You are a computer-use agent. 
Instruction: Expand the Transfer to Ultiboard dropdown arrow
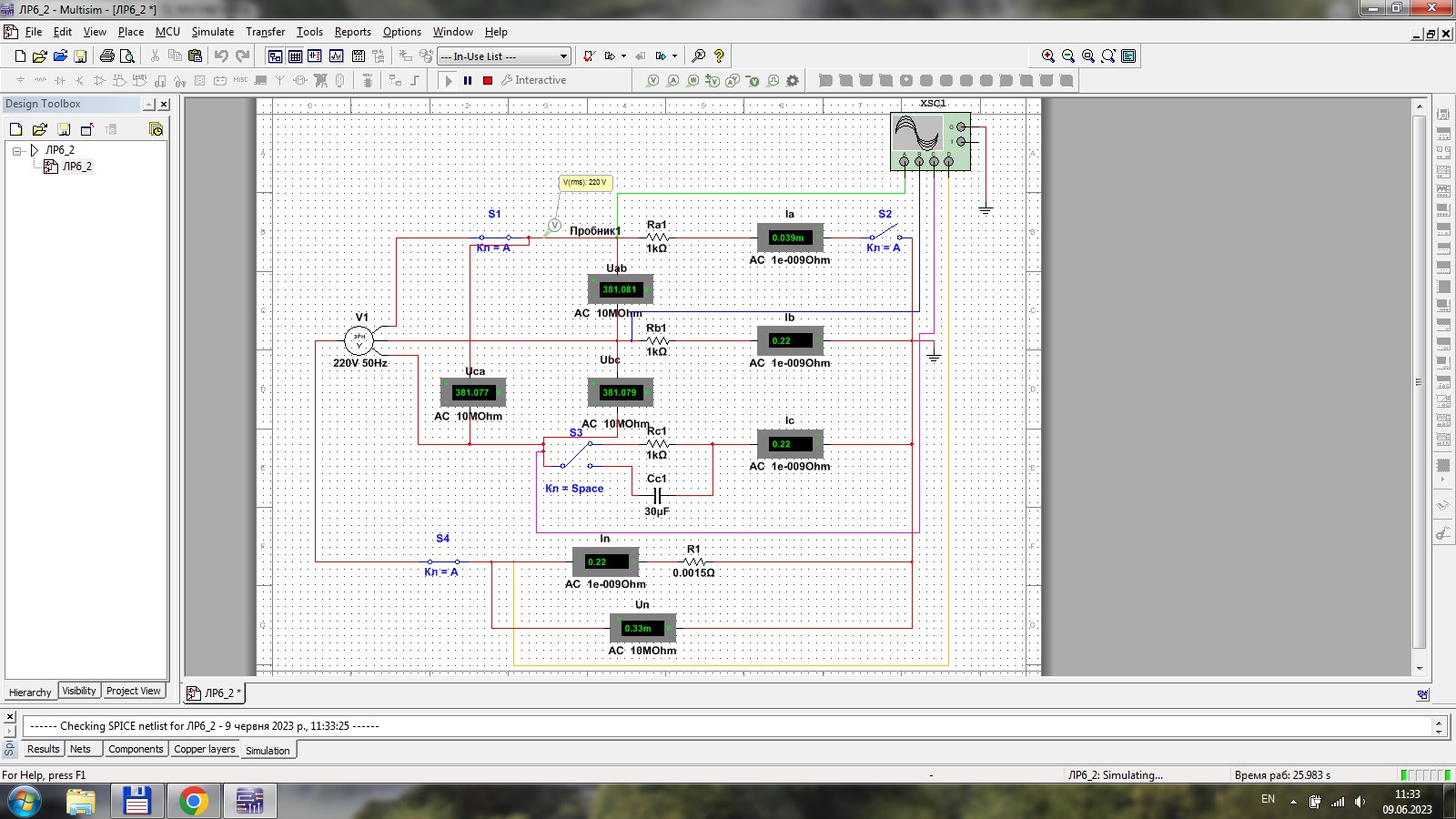point(623,56)
